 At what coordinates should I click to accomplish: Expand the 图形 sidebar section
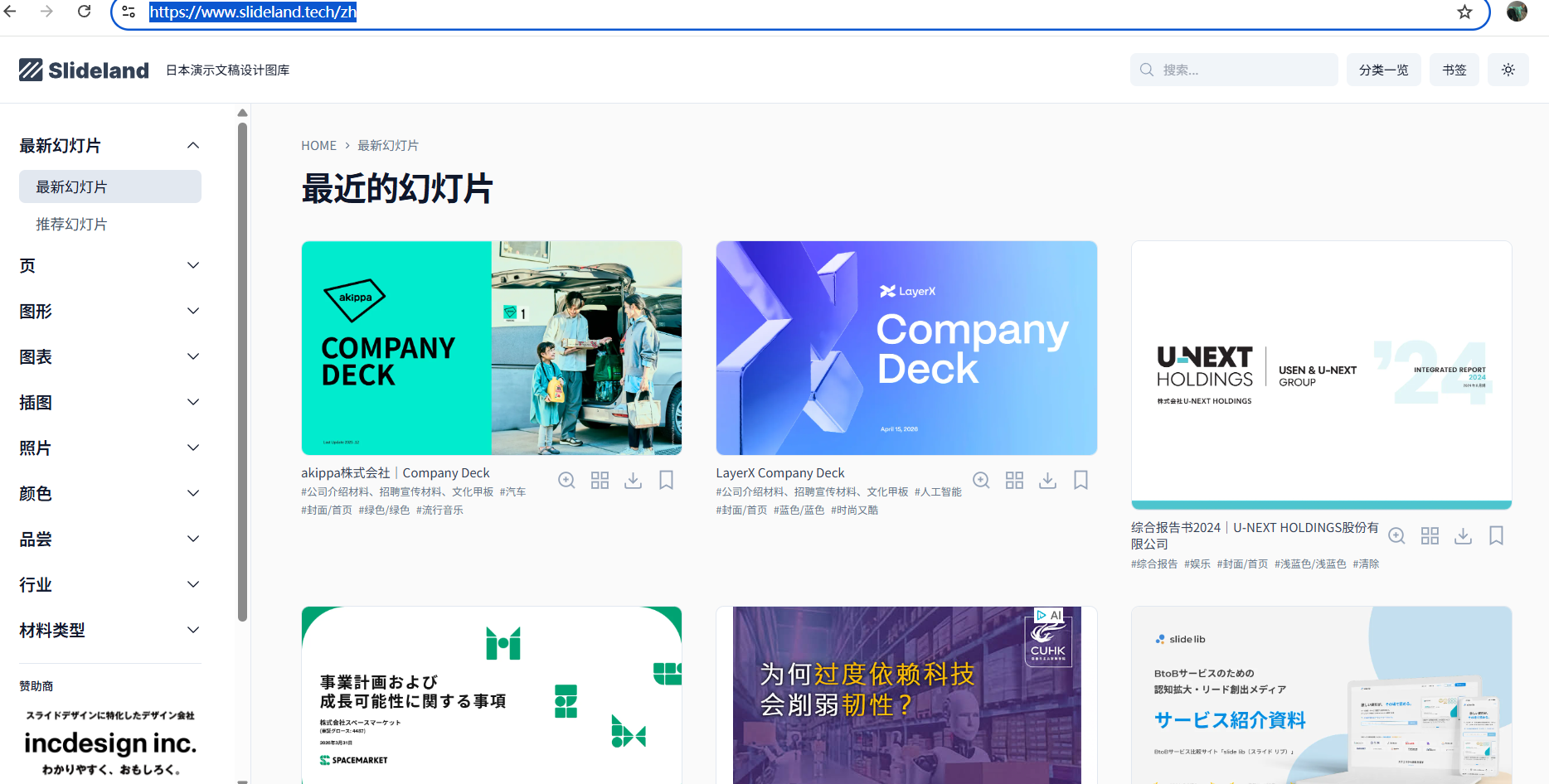pos(193,312)
